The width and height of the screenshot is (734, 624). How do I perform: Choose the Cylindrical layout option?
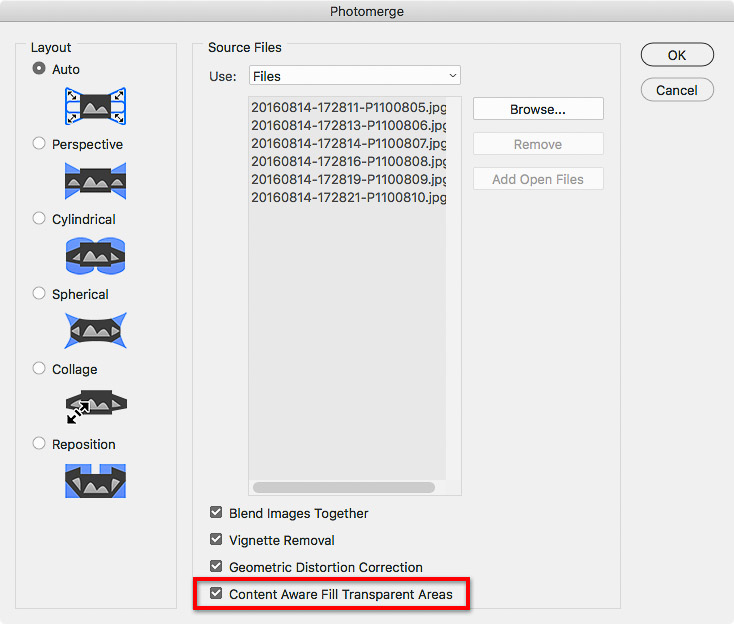[39, 218]
